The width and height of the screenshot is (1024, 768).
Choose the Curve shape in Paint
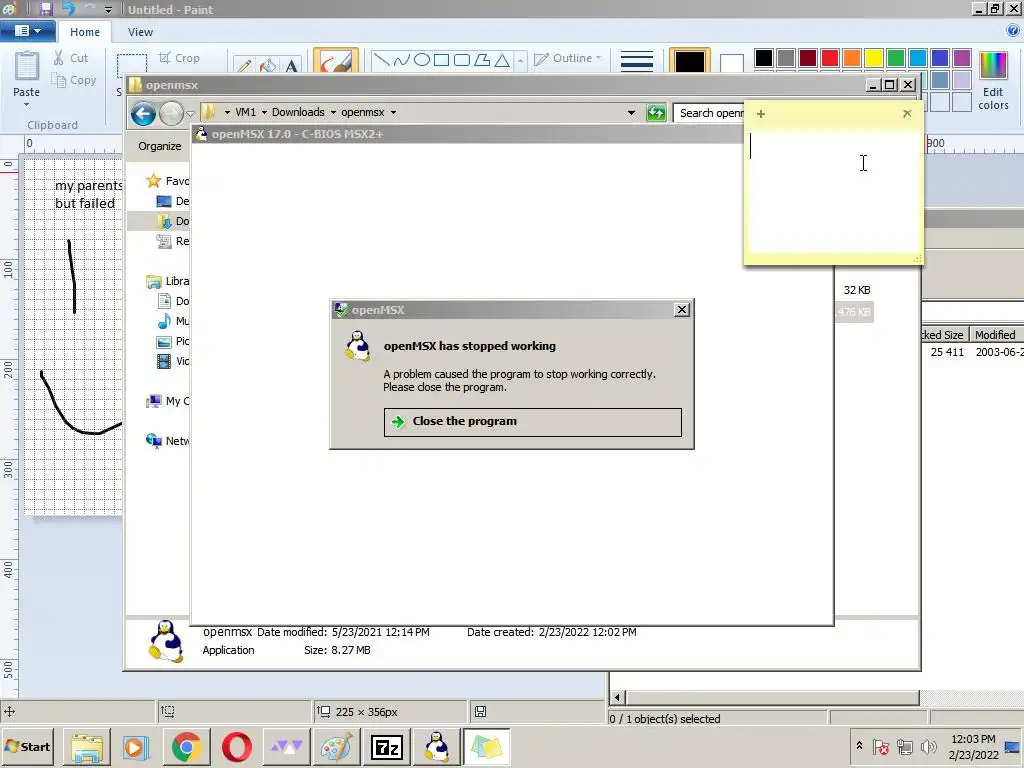pos(402,60)
